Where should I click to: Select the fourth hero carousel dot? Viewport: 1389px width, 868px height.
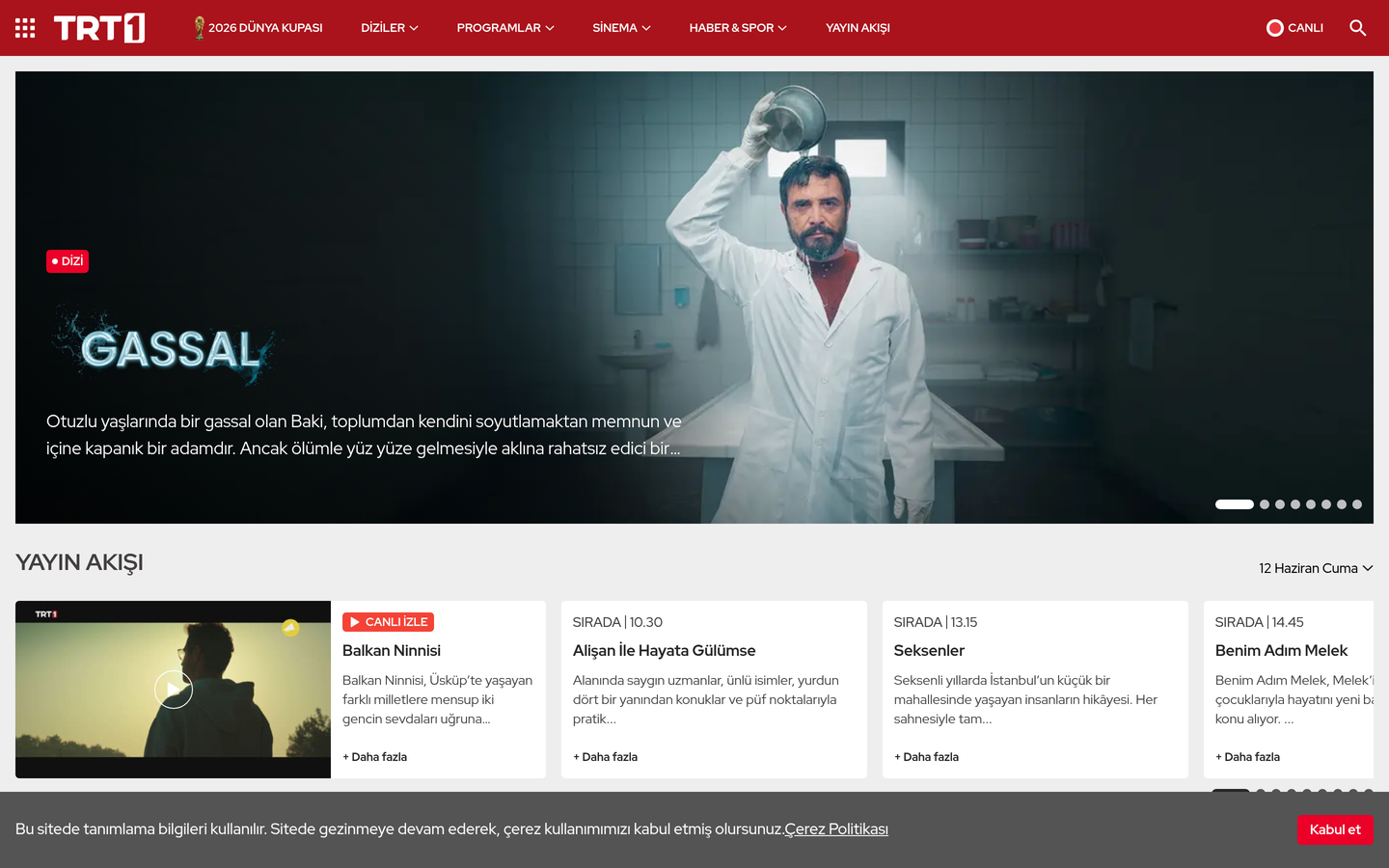pyautogui.click(x=1295, y=504)
